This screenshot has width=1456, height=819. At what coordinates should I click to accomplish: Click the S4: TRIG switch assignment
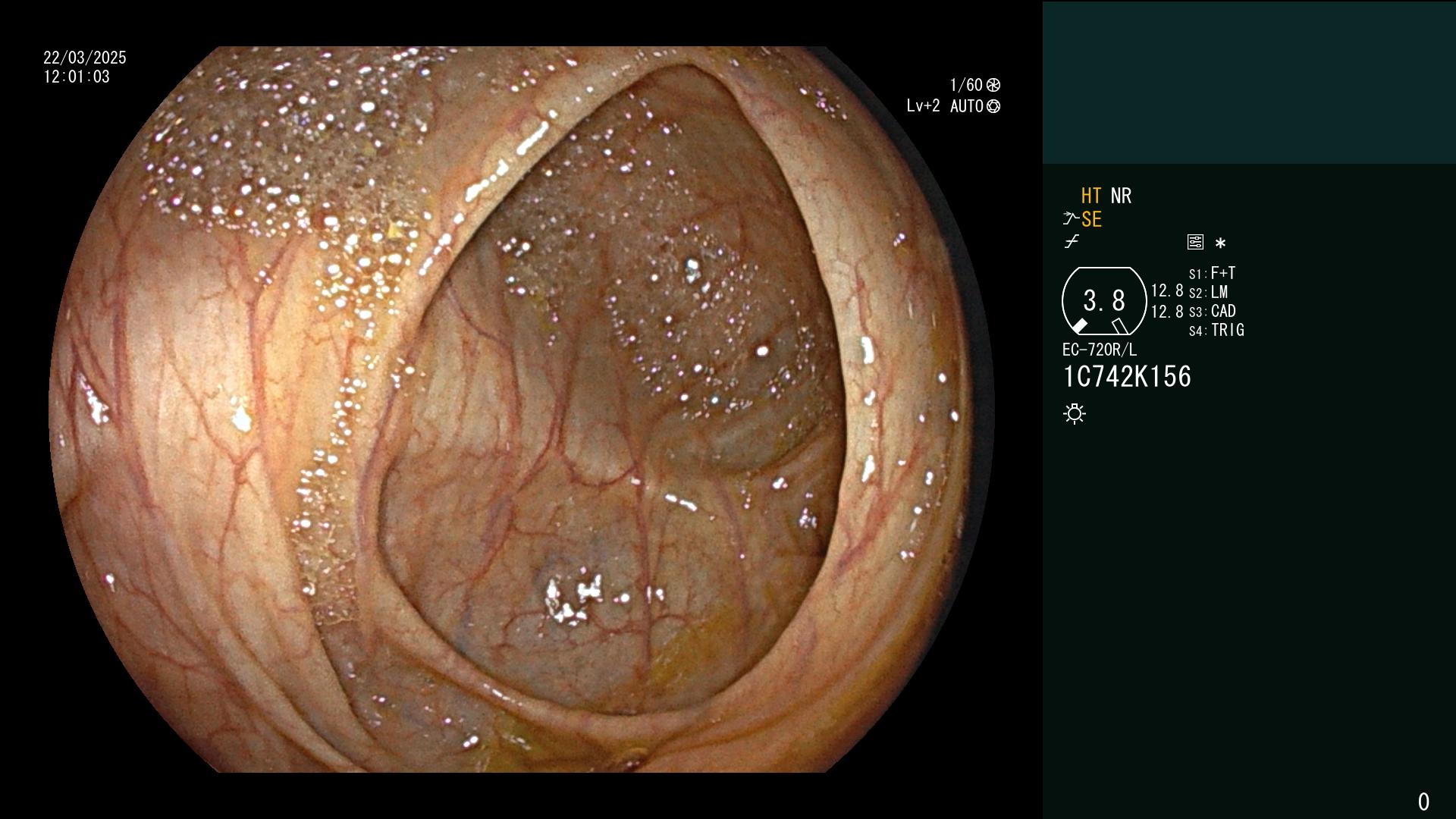click(1216, 330)
